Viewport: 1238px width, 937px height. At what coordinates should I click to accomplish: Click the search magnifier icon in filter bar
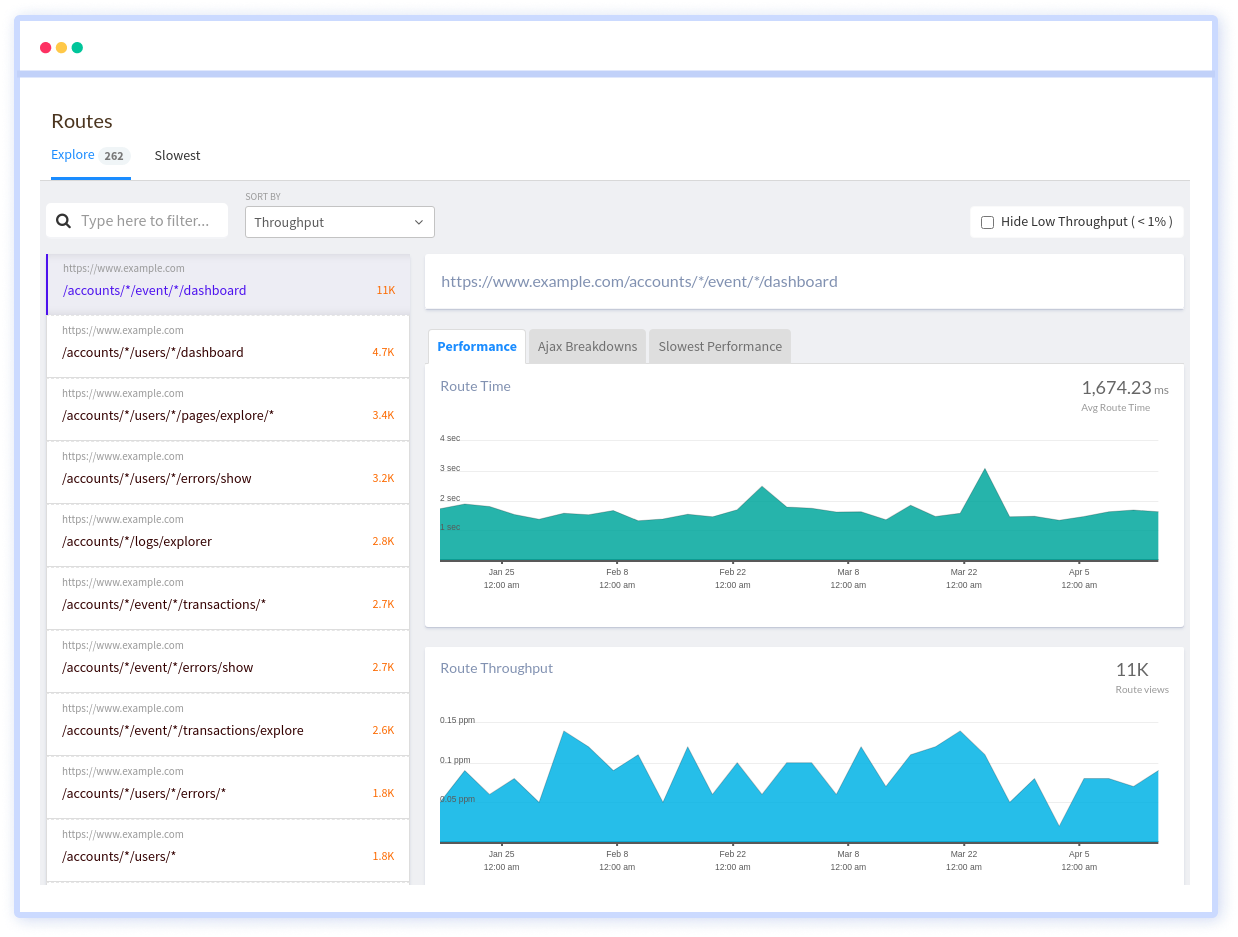point(63,220)
